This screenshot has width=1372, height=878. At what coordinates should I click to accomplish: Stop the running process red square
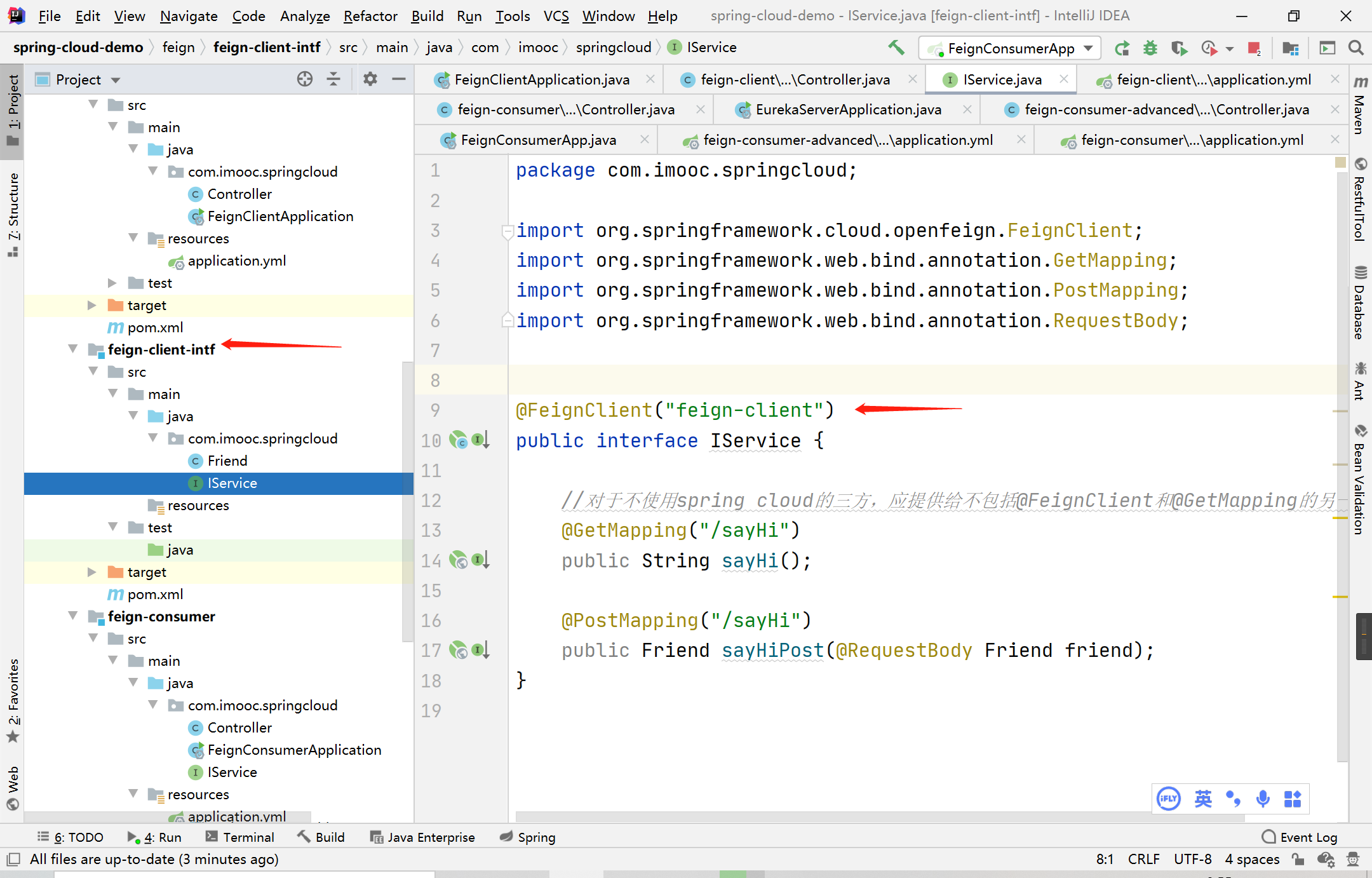(1254, 48)
